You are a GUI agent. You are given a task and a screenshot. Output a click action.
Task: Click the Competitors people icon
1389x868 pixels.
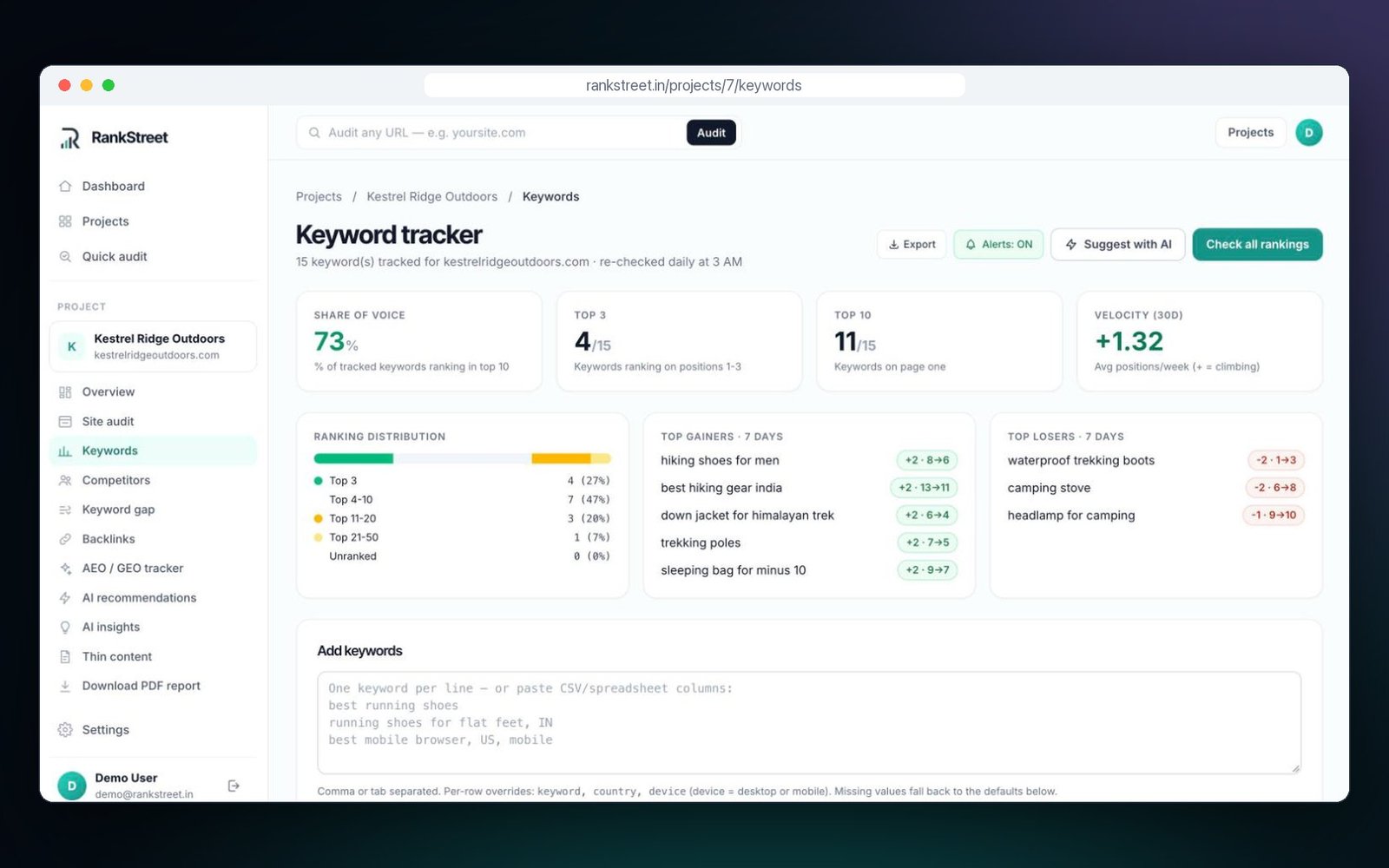pos(65,480)
